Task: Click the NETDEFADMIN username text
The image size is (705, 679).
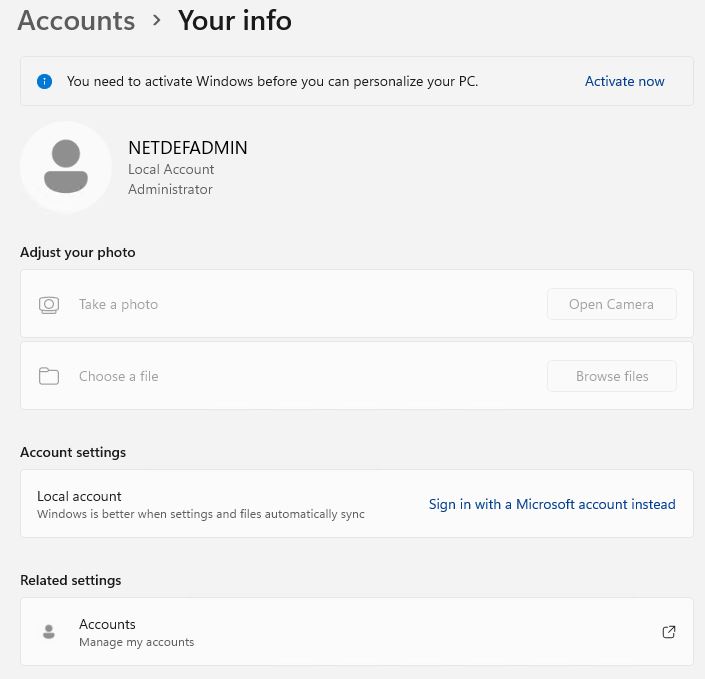Action: [187, 148]
